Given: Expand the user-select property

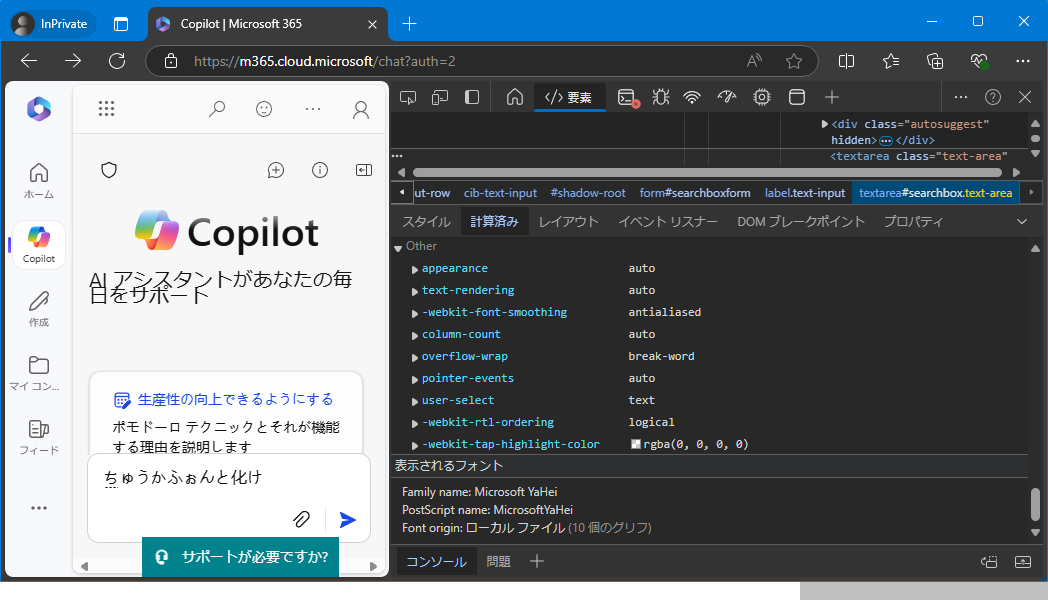Looking at the screenshot, I should [x=414, y=402].
